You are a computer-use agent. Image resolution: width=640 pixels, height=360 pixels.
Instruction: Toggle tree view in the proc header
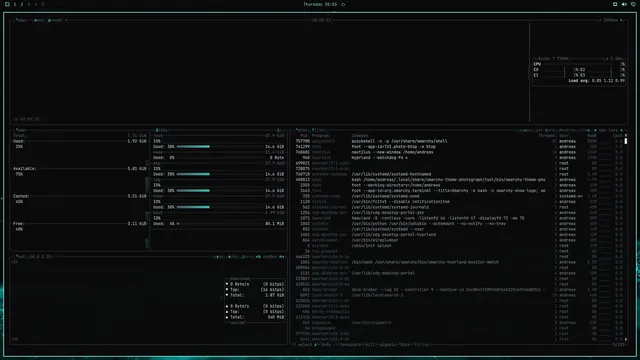[585, 130]
